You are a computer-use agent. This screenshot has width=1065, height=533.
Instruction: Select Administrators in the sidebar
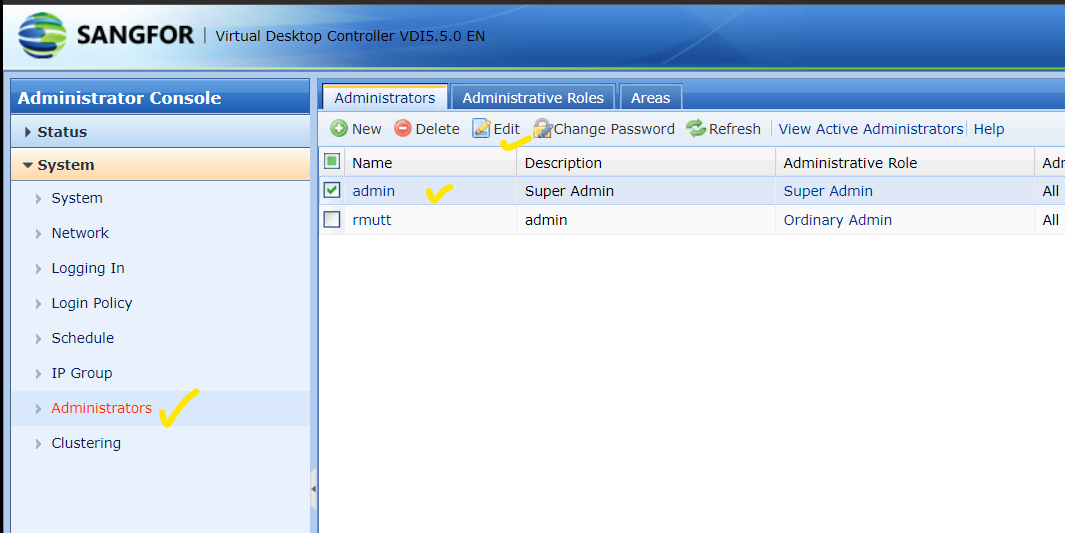102,408
